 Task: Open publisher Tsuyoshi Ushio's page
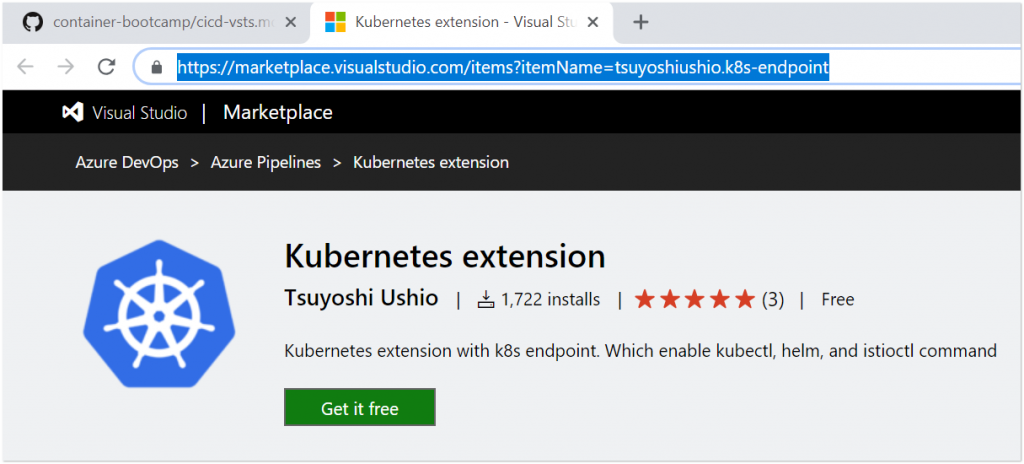coord(361,298)
